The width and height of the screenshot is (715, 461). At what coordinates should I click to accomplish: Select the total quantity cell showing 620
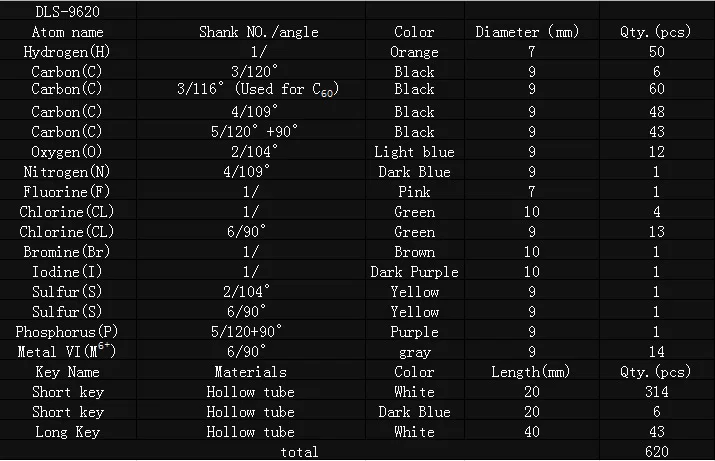pyautogui.click(x=656, y=451)
